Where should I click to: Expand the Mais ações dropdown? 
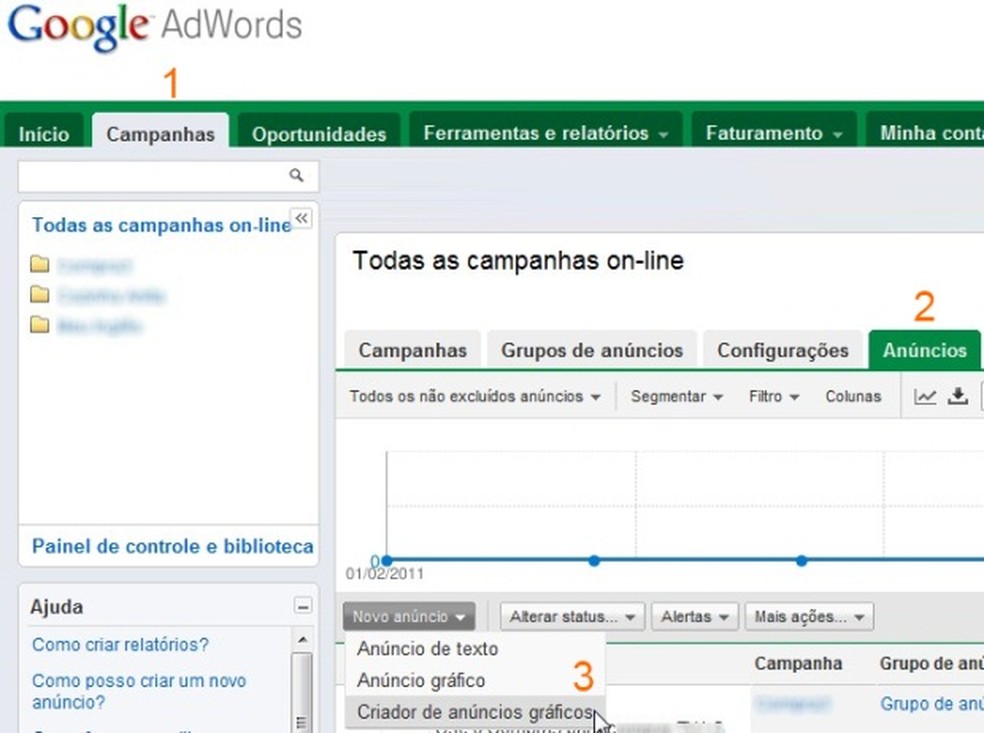(x=808, y=616)
